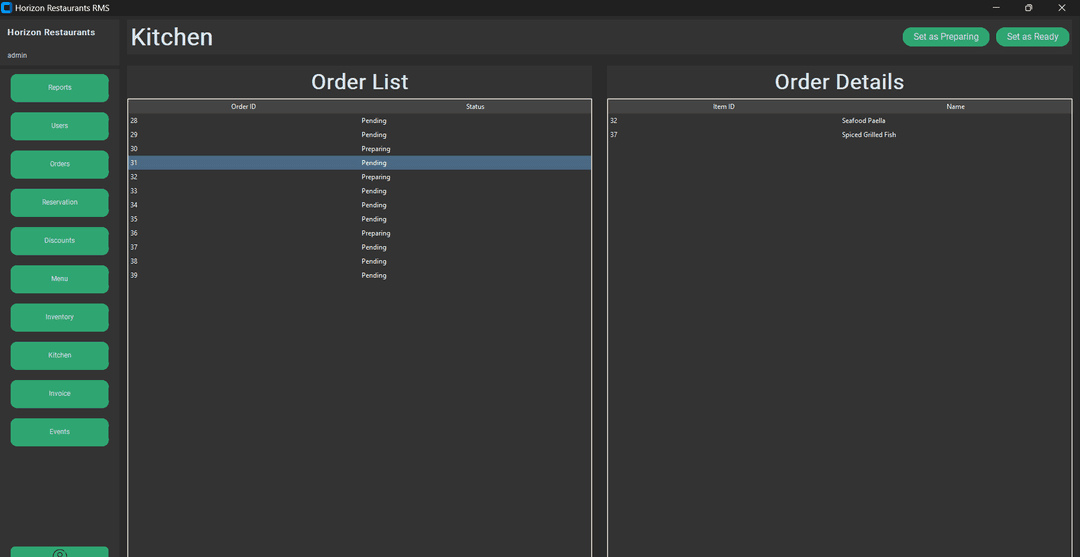The width and height of the screenshot is (1080, 557).
Task: Select order 30 with Preparing status
Action: tap(360, 149)
